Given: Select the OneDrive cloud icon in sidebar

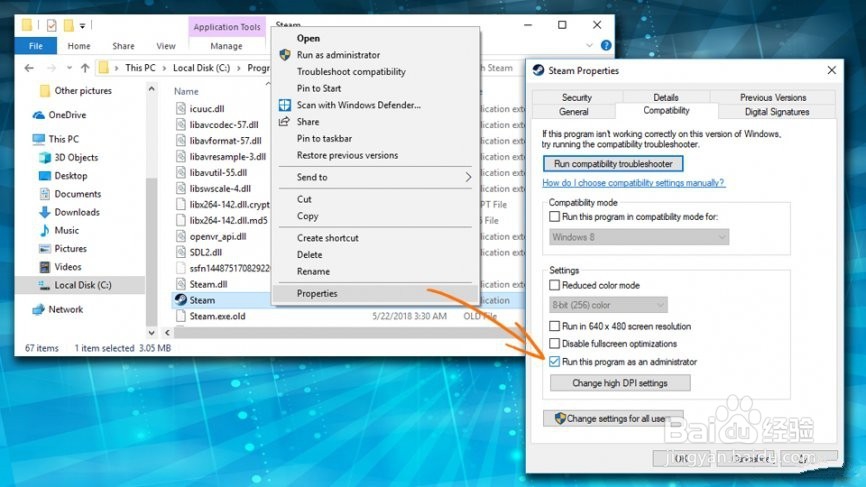Looking at the screenshot, I should coord(39,115).
